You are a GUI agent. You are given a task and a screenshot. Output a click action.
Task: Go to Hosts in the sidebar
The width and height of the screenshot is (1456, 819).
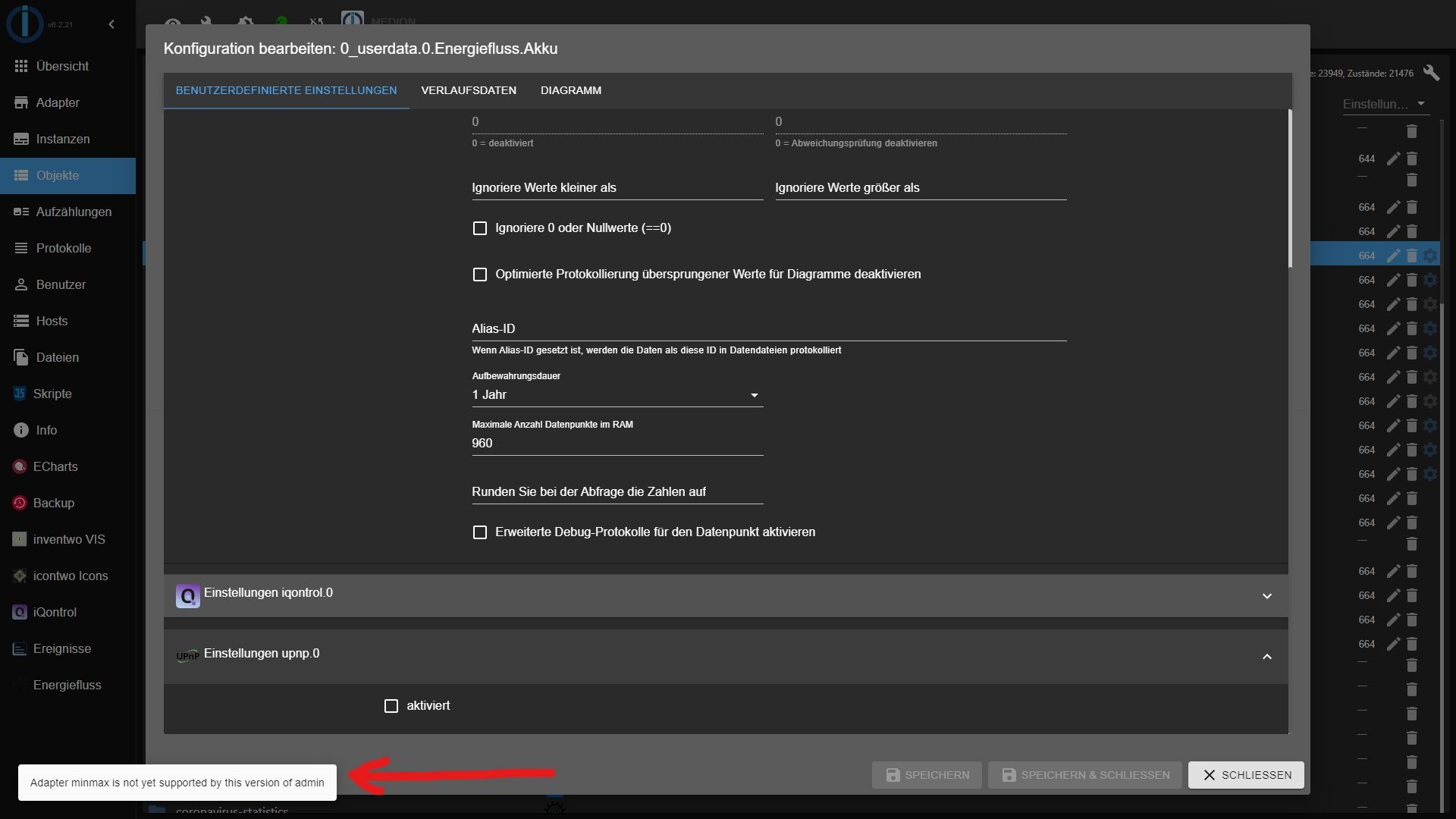[x=67, y=321]
